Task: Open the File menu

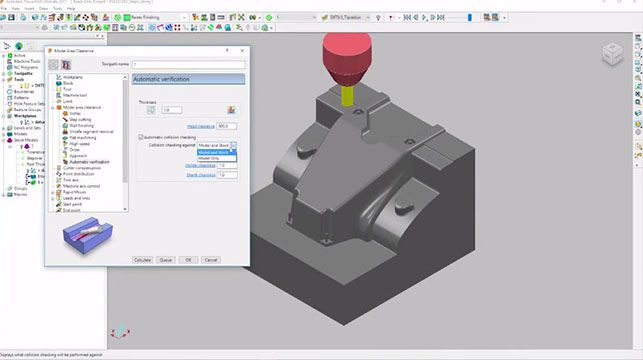Action: pos(4,8)
